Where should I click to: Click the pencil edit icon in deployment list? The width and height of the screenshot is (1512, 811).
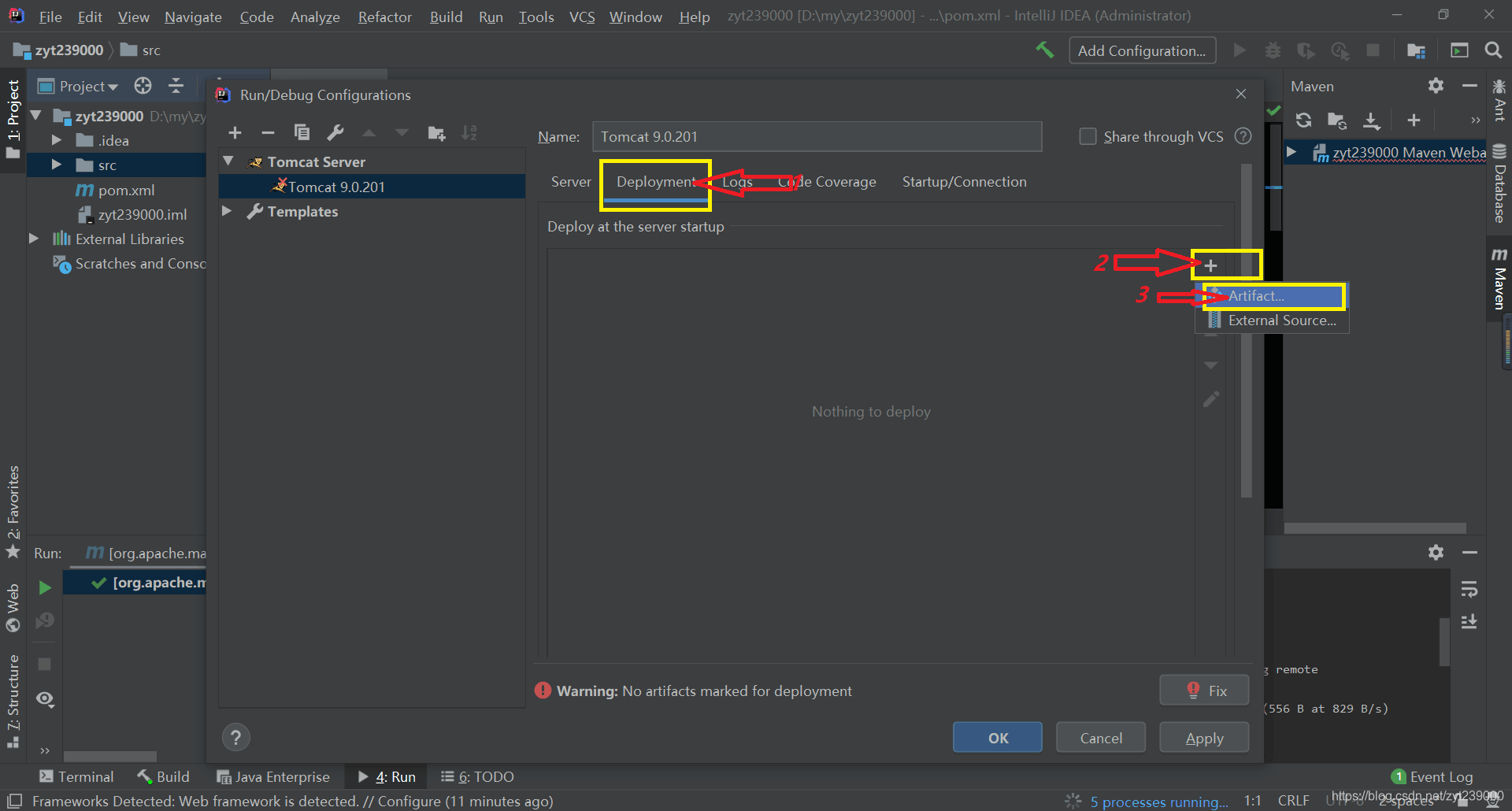[1211, 399]
